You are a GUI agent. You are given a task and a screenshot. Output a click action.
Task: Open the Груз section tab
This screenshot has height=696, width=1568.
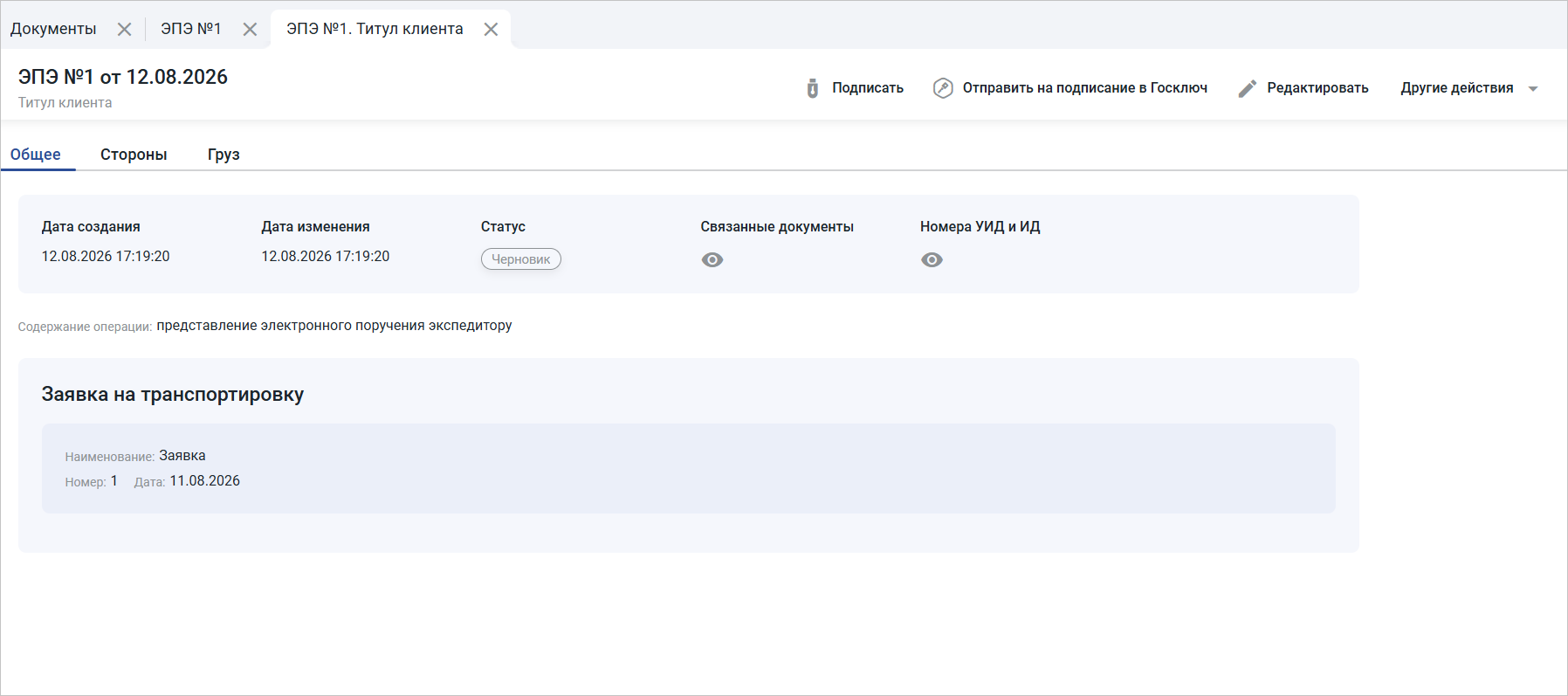click(x=224, y=155)
